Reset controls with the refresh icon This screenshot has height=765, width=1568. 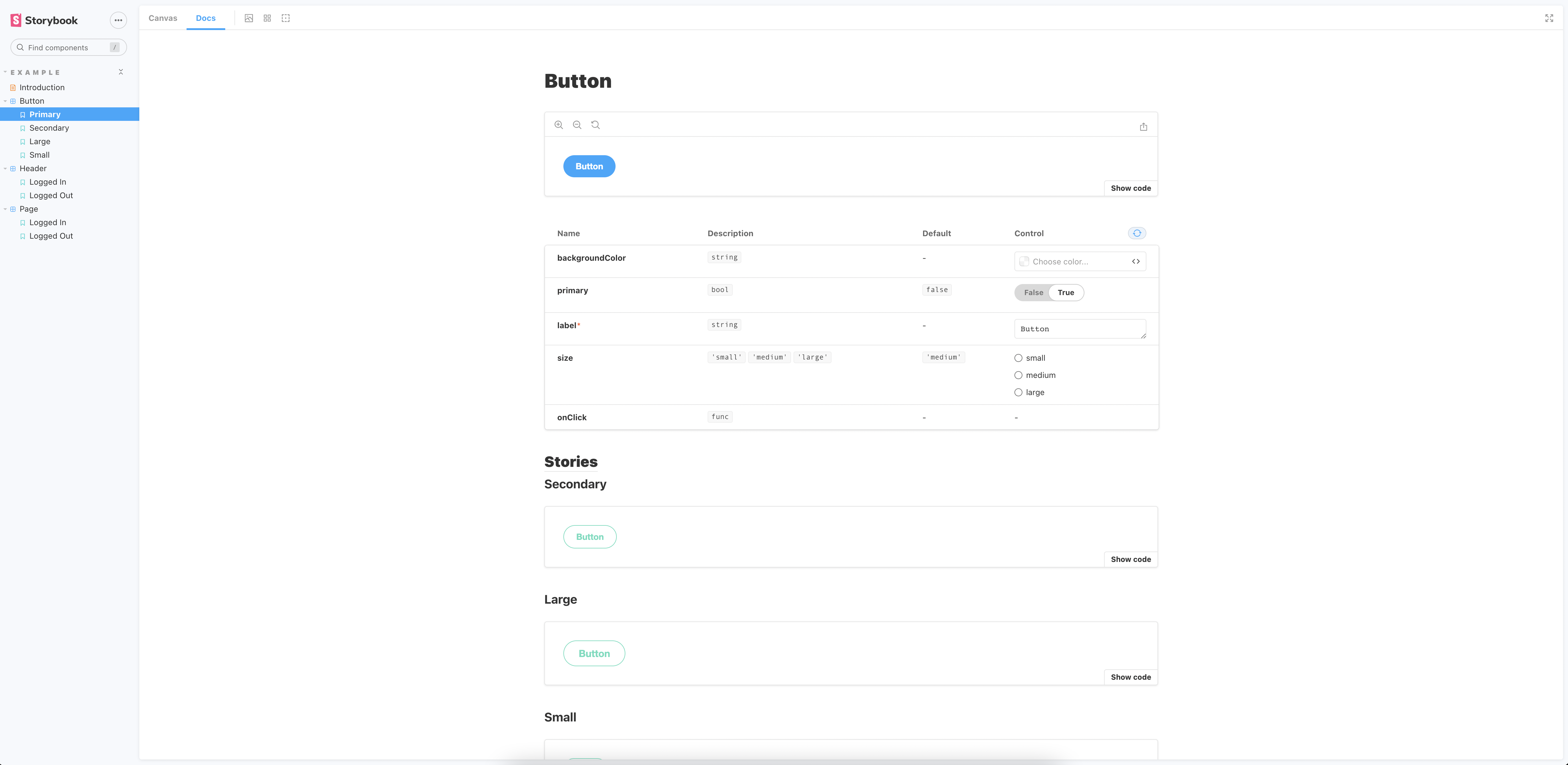[1137, 233]
